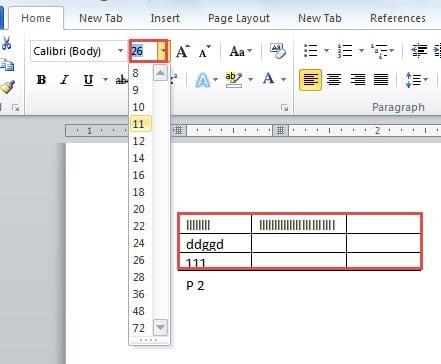This screenshot has width=441, height=364.
Task: Toggle Underline formatting
Action: pyautogui.click(x=88, y=80)
